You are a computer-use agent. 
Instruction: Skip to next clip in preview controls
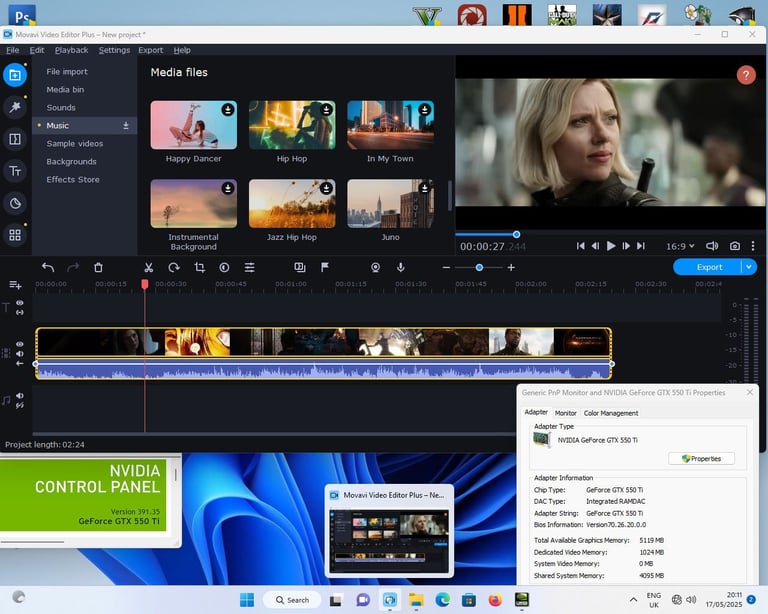641,246
